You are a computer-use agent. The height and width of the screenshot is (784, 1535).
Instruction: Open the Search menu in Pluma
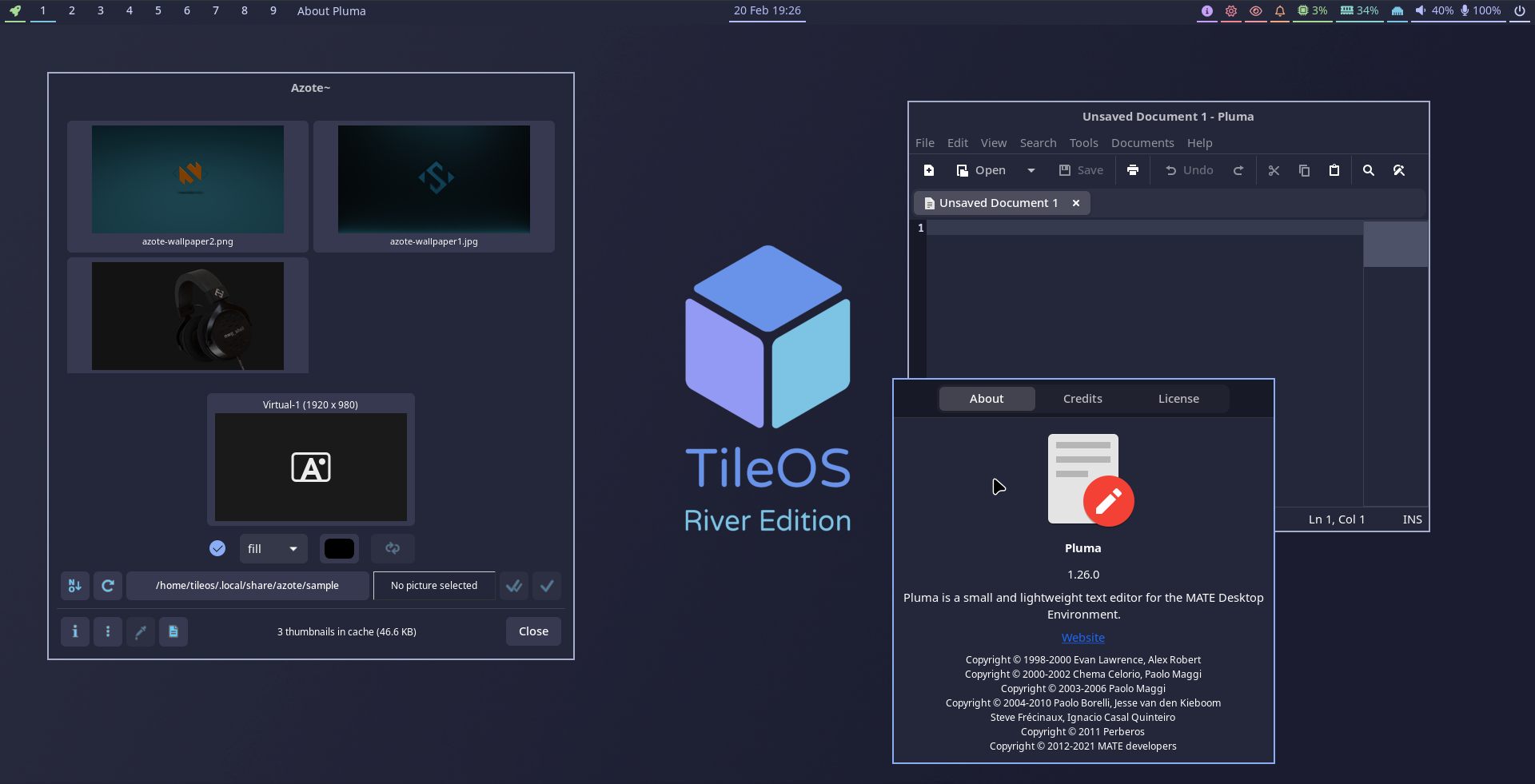[x=1038, y=143]
